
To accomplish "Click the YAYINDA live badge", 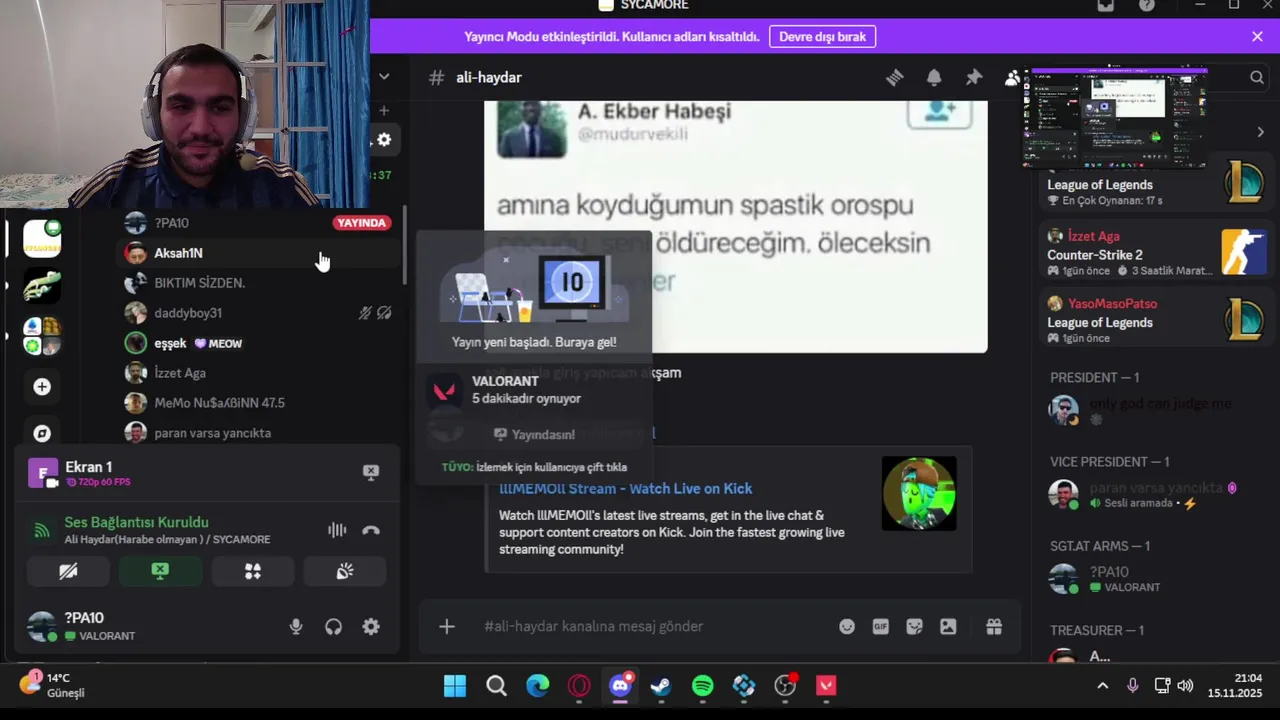I will [x=361, y=223].
